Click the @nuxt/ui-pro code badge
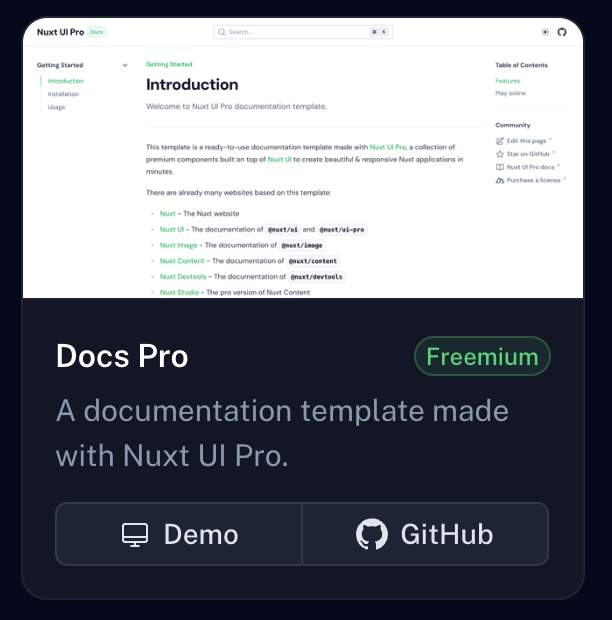The height and width of the screenshot is (620, 612). point(342,229)
